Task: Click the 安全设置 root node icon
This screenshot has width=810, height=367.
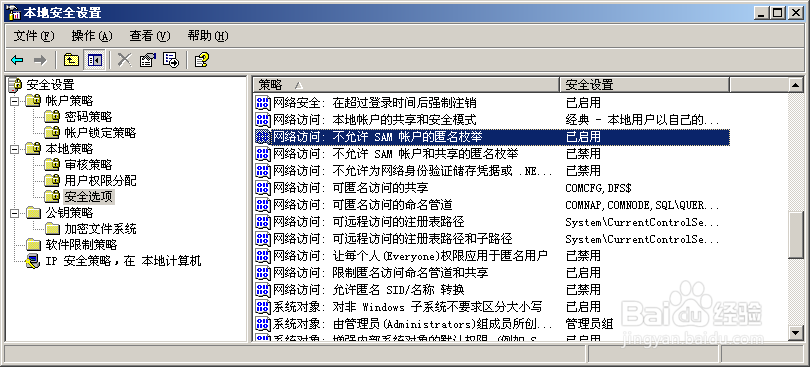Action: (16, 84)
